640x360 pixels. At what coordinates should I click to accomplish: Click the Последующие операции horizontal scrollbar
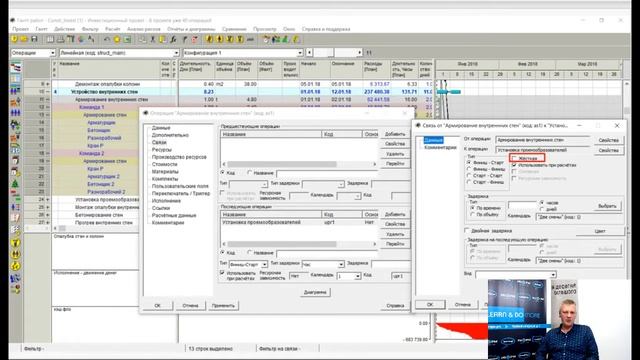pos(300,244)
